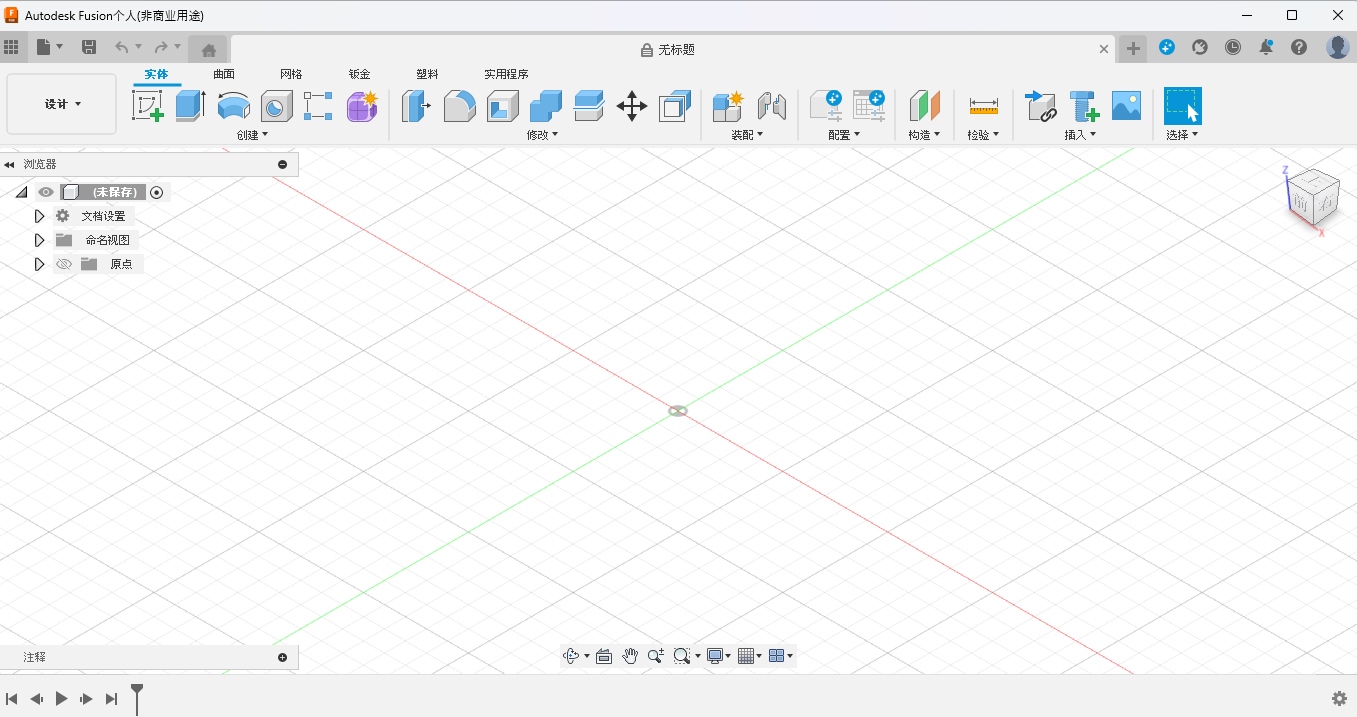Click the New Component icon
Image resolution: width=1357 pixels, height=717 pixels.
[728, 106]
